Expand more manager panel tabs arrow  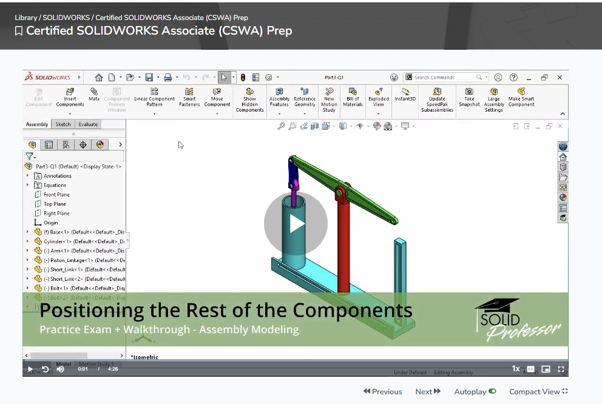120,144
